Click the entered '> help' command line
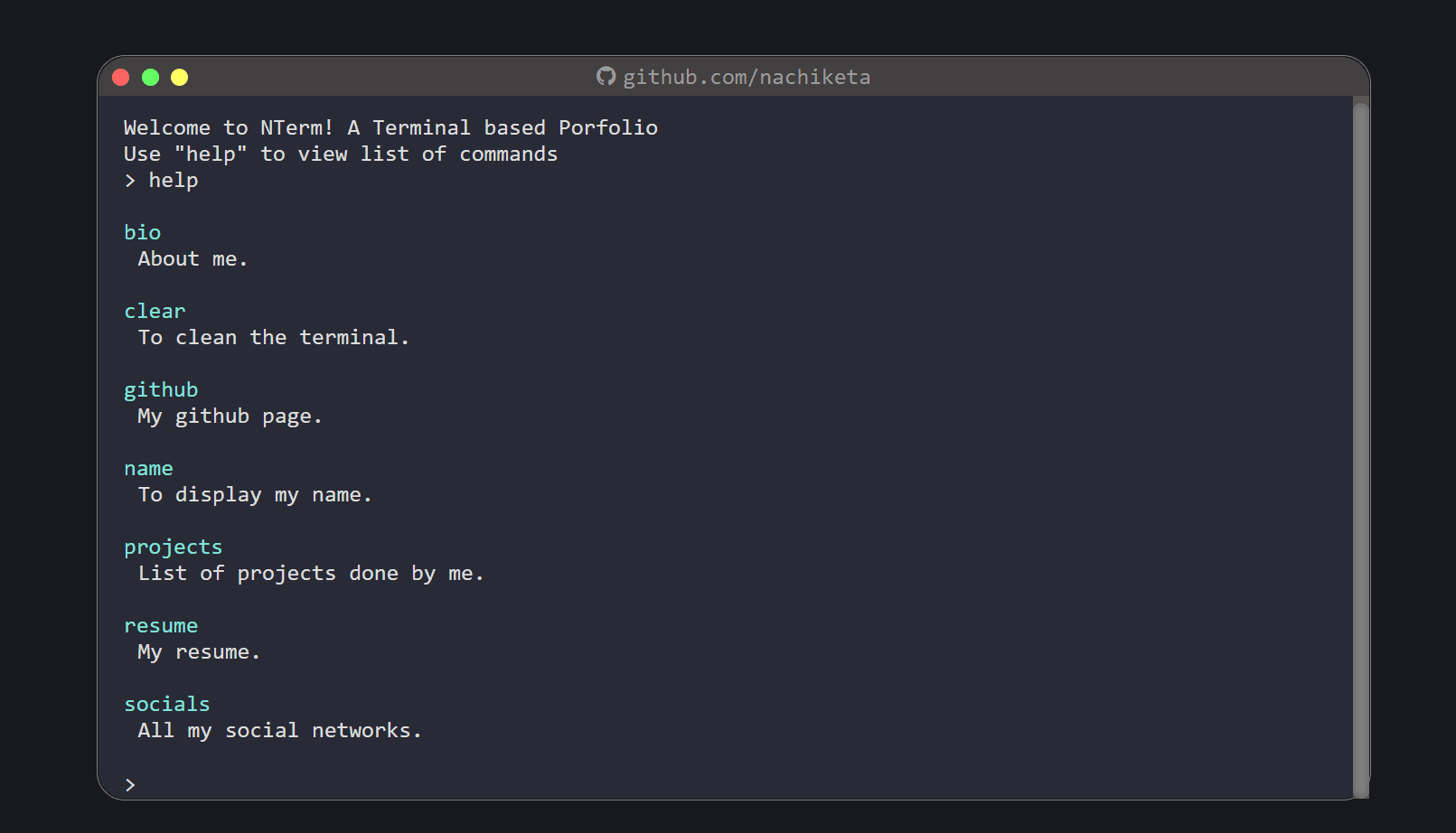The height and width of the screenshot is (833, 1456). (x=161, y=180)
